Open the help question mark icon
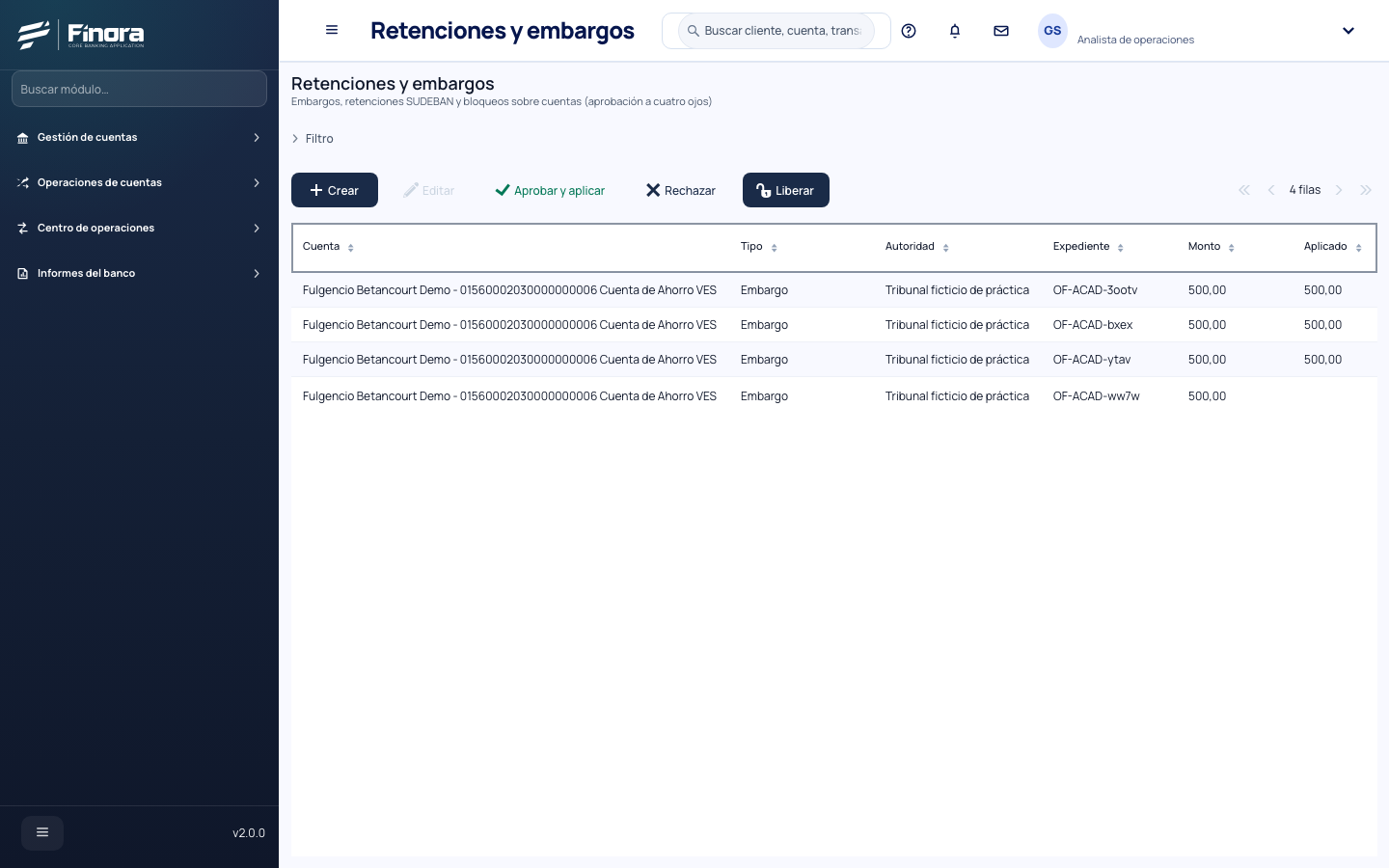 (x=909, y=31)
